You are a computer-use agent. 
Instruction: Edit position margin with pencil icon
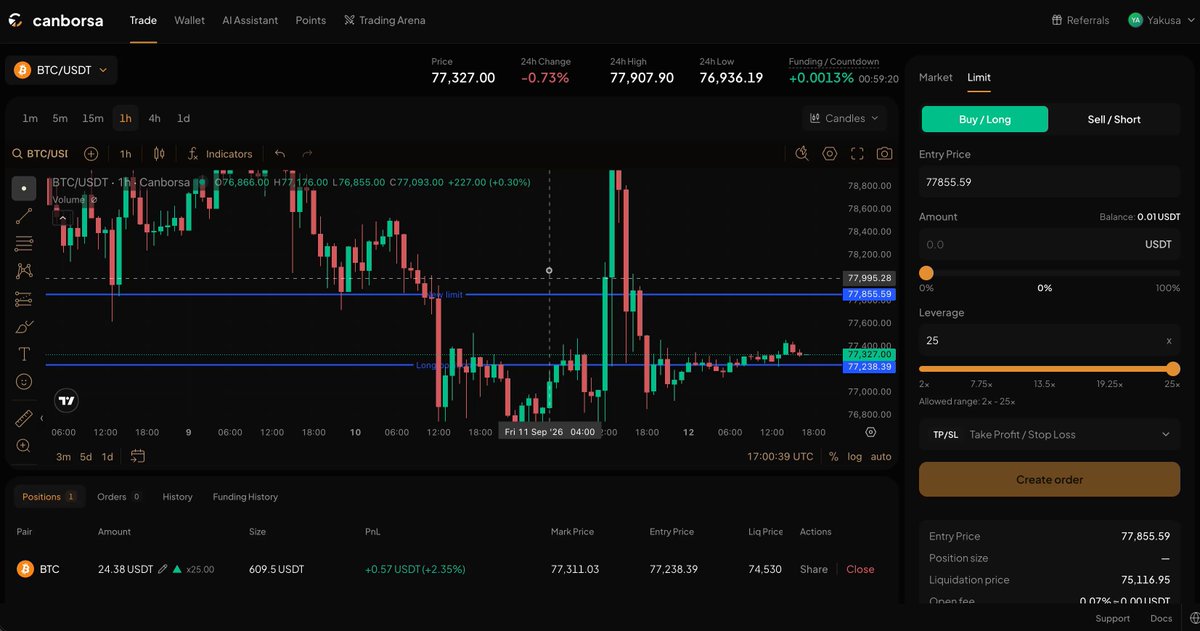[162, 569]
